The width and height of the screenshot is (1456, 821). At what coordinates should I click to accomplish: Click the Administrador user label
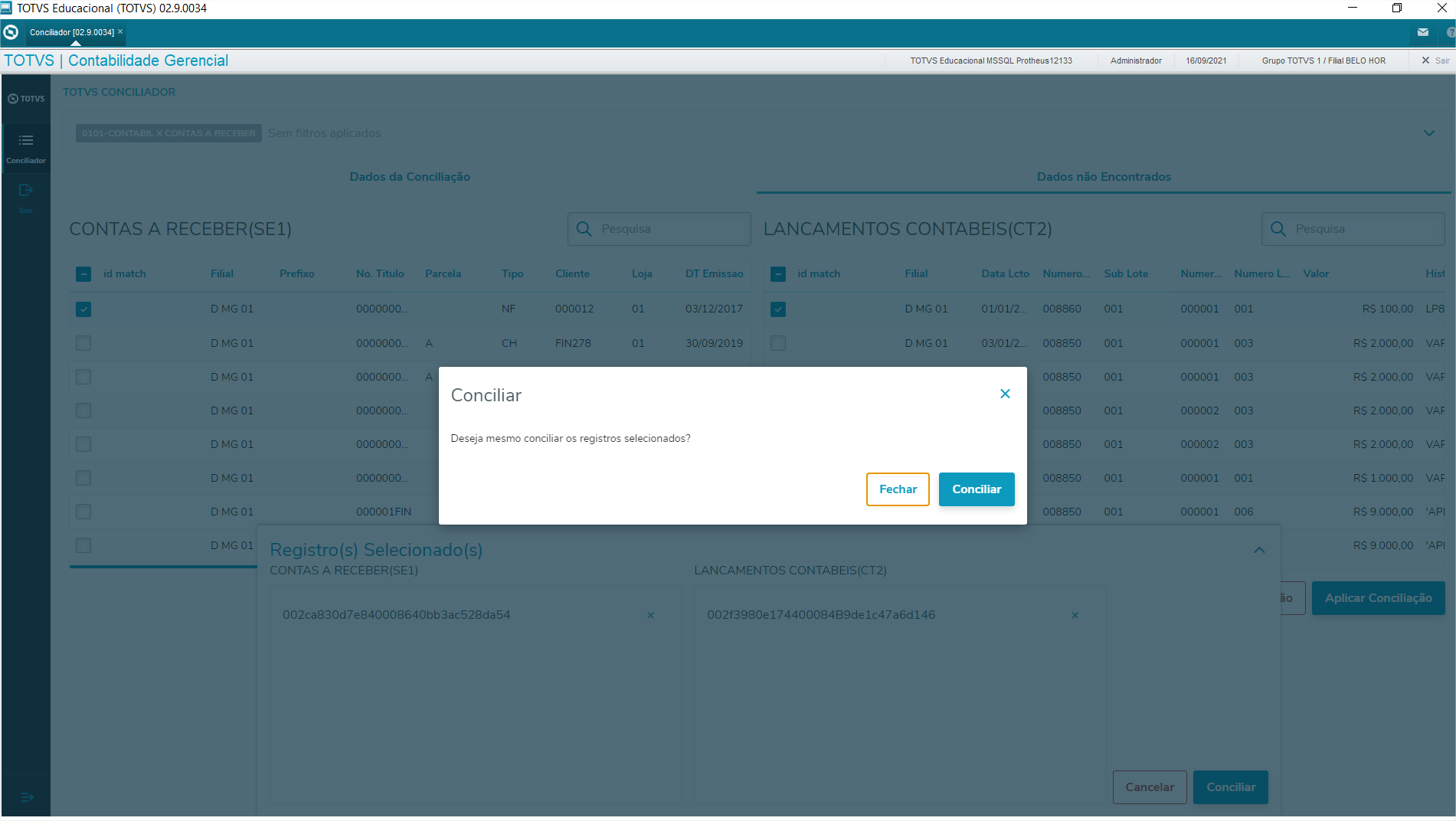(x=1136, y=61)
